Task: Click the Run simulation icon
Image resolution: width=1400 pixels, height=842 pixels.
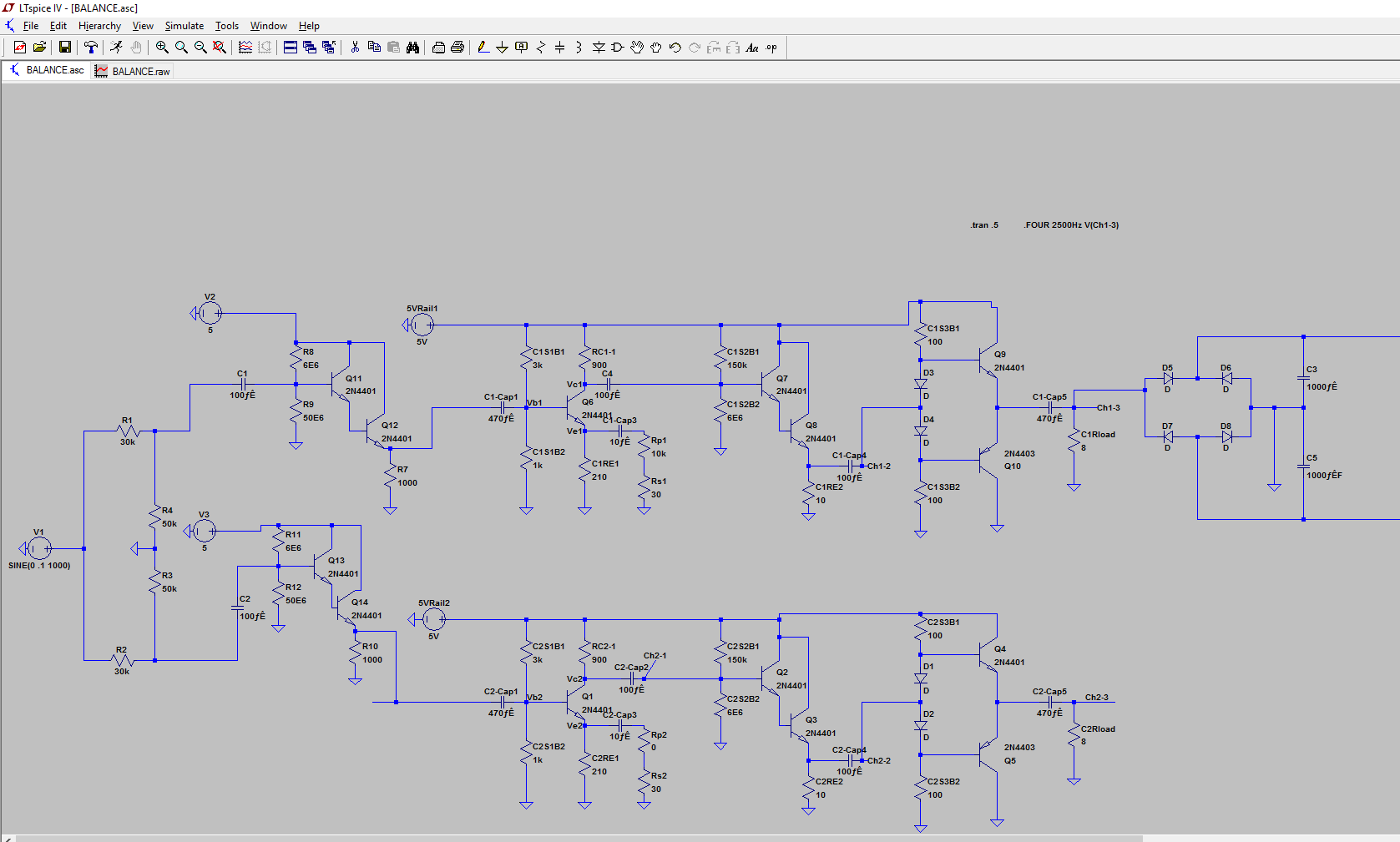Action: [116, 48]
